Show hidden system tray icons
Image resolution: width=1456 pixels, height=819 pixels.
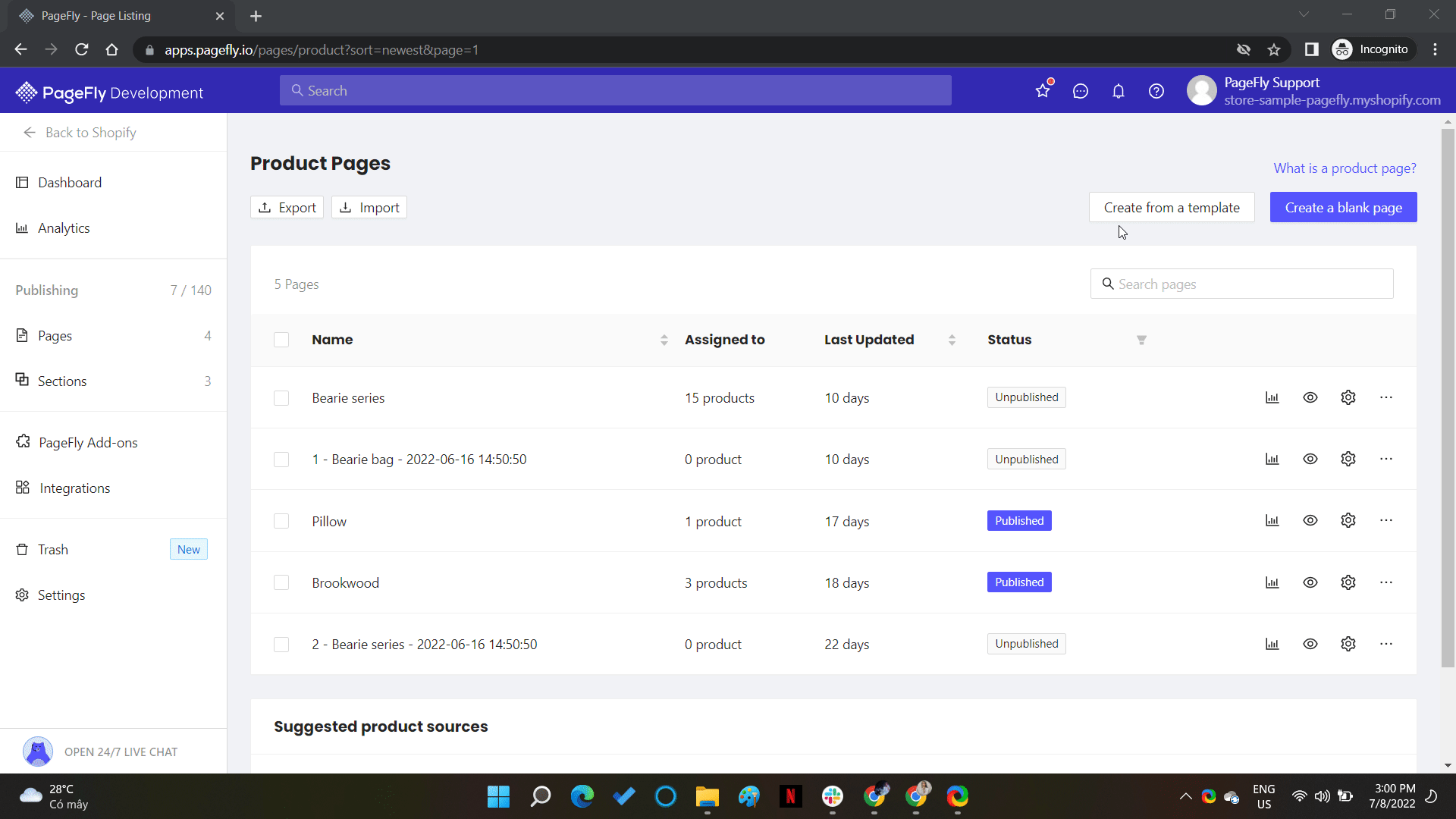[x=1185, y=796]
